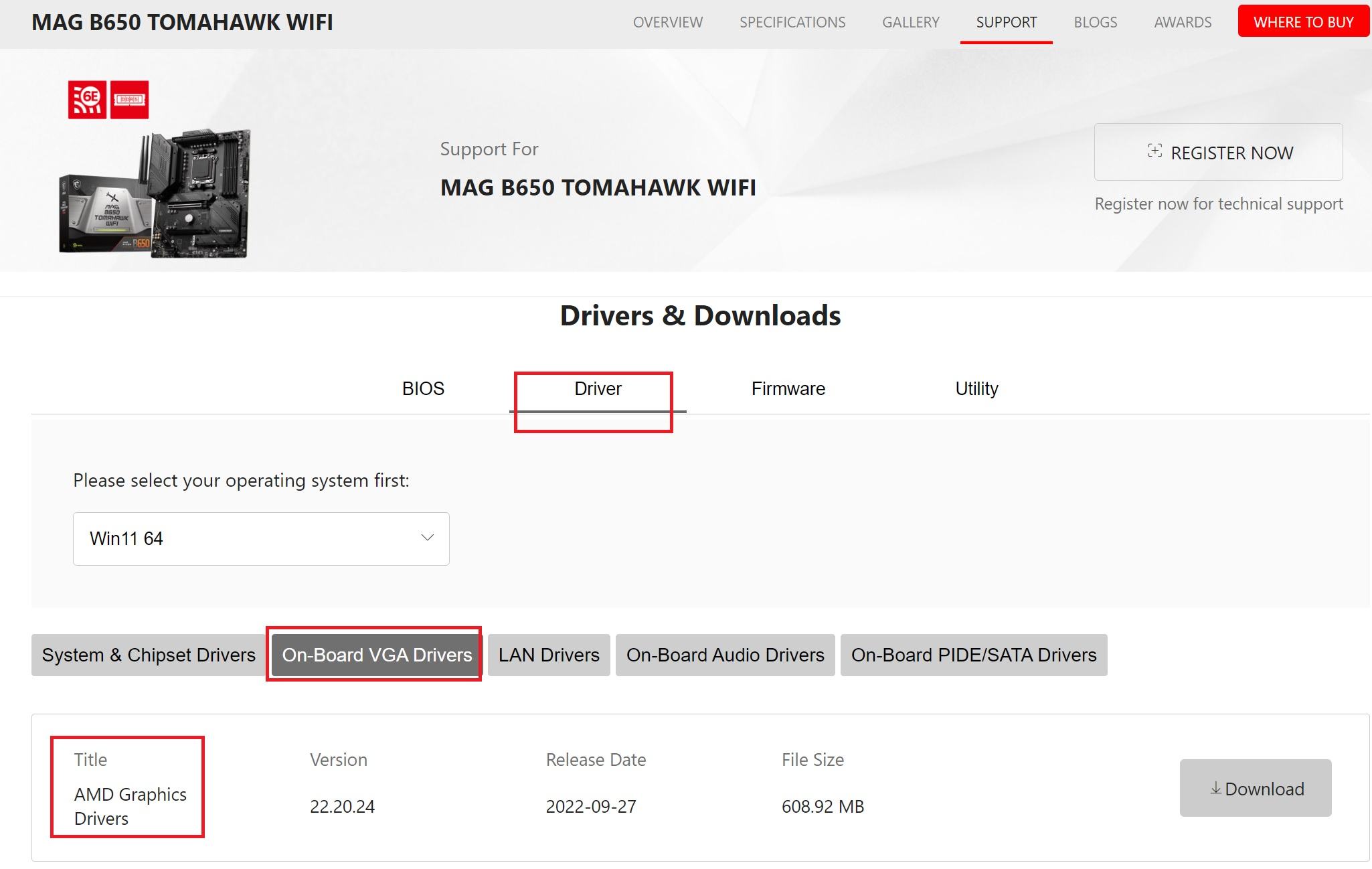The width and height of the screenshot is (1372, 869).
Task: Switch to the Utility tab
Action: pyautogui.click(x=976, y=389)
